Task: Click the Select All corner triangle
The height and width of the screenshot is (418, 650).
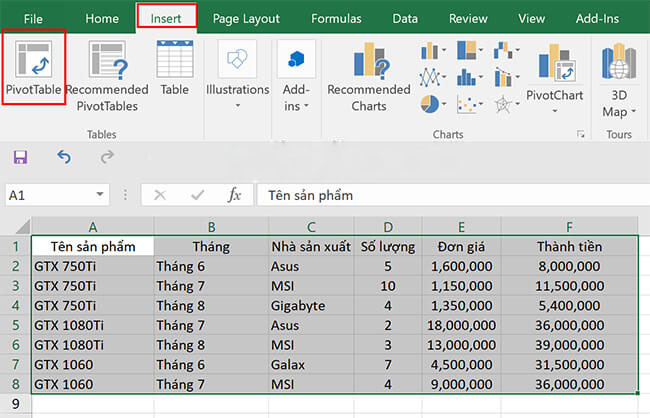Action: 23,226
